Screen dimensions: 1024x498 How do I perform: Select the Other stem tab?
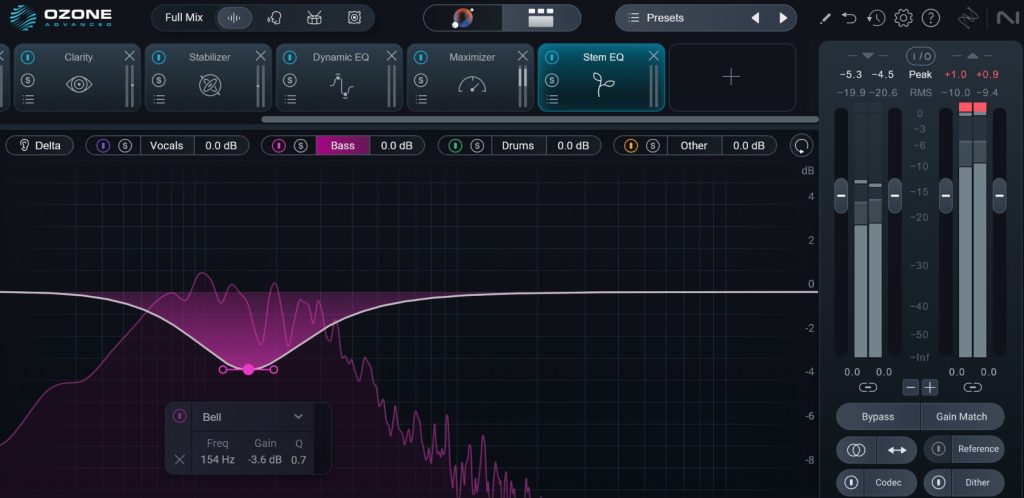click(x=694, y=146)
